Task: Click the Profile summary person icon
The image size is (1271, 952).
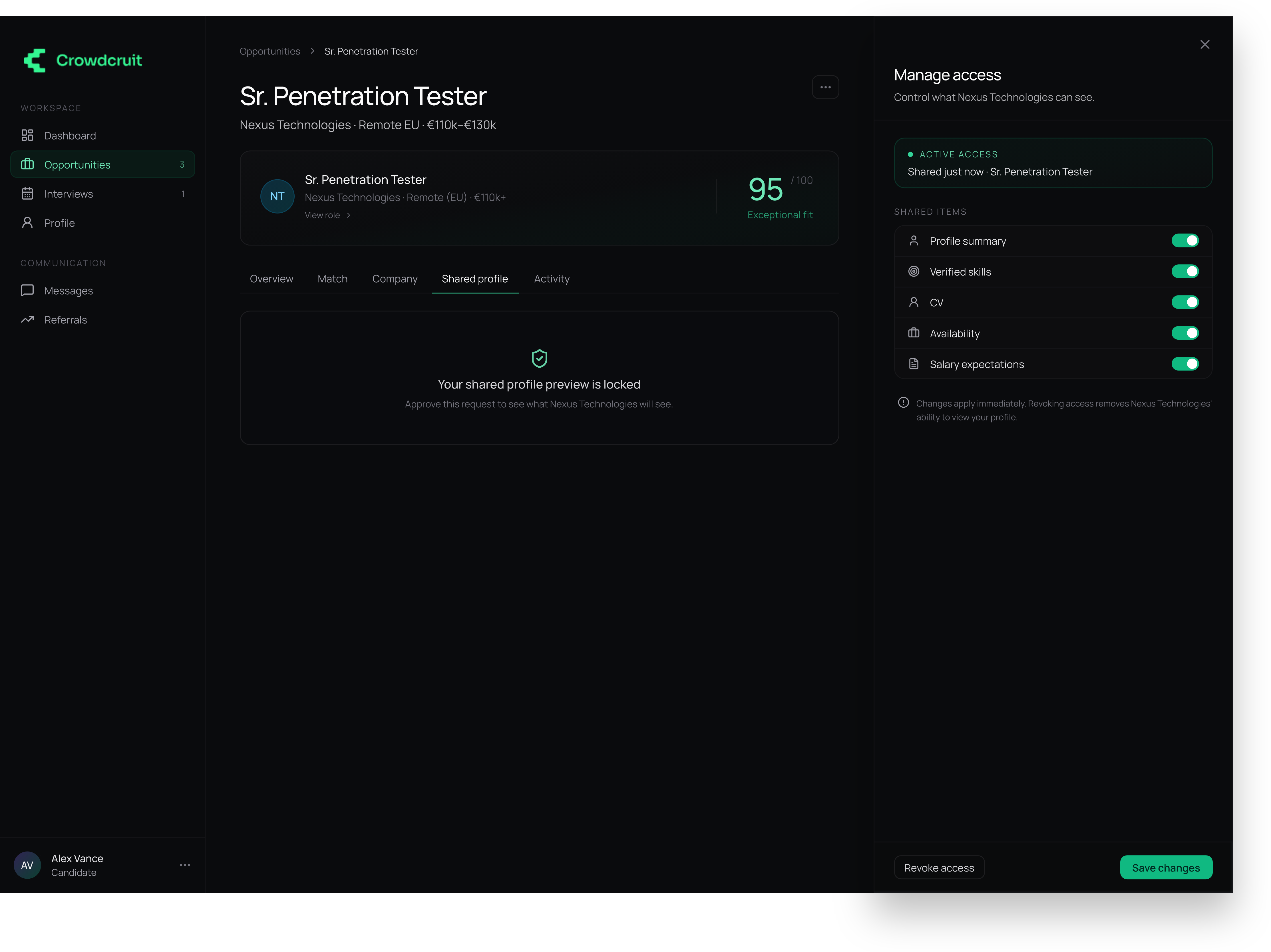Action: pos(914,241)
